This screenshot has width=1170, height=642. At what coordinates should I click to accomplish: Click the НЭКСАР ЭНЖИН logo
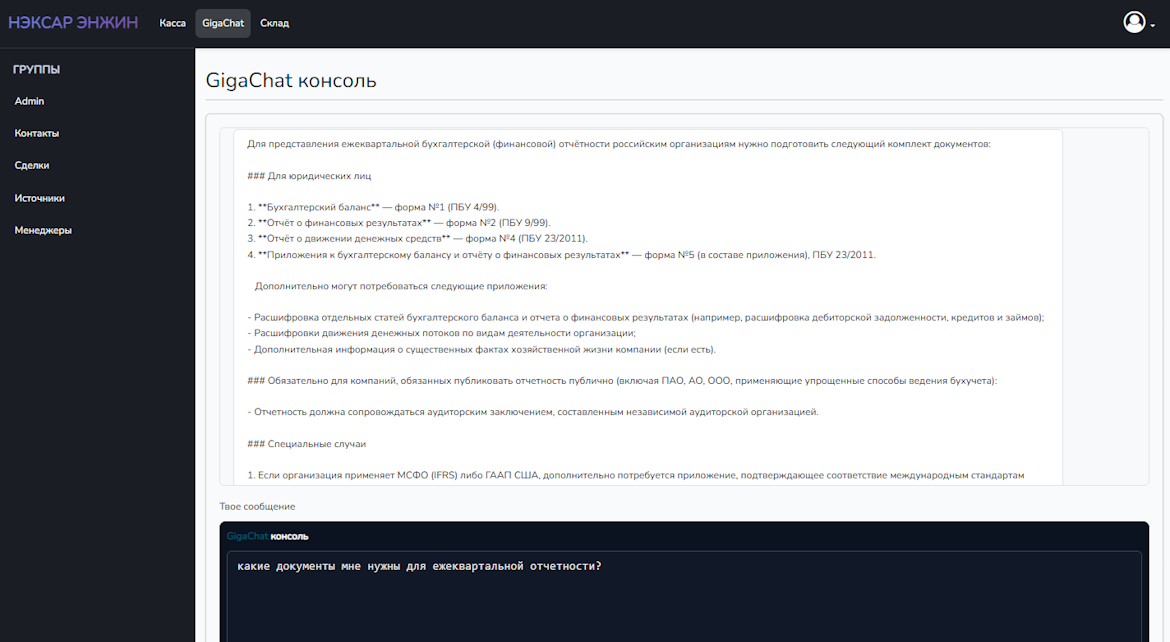73,23
